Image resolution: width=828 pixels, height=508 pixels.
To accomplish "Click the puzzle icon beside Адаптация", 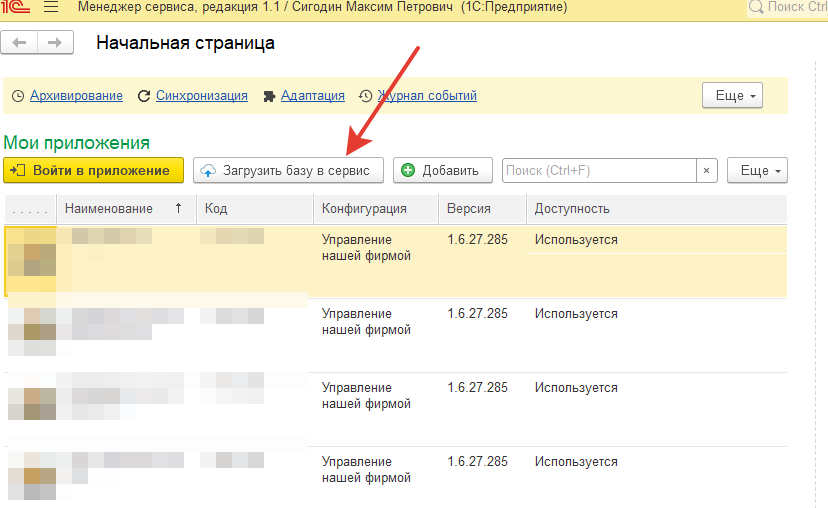I will tap(269, 96).
